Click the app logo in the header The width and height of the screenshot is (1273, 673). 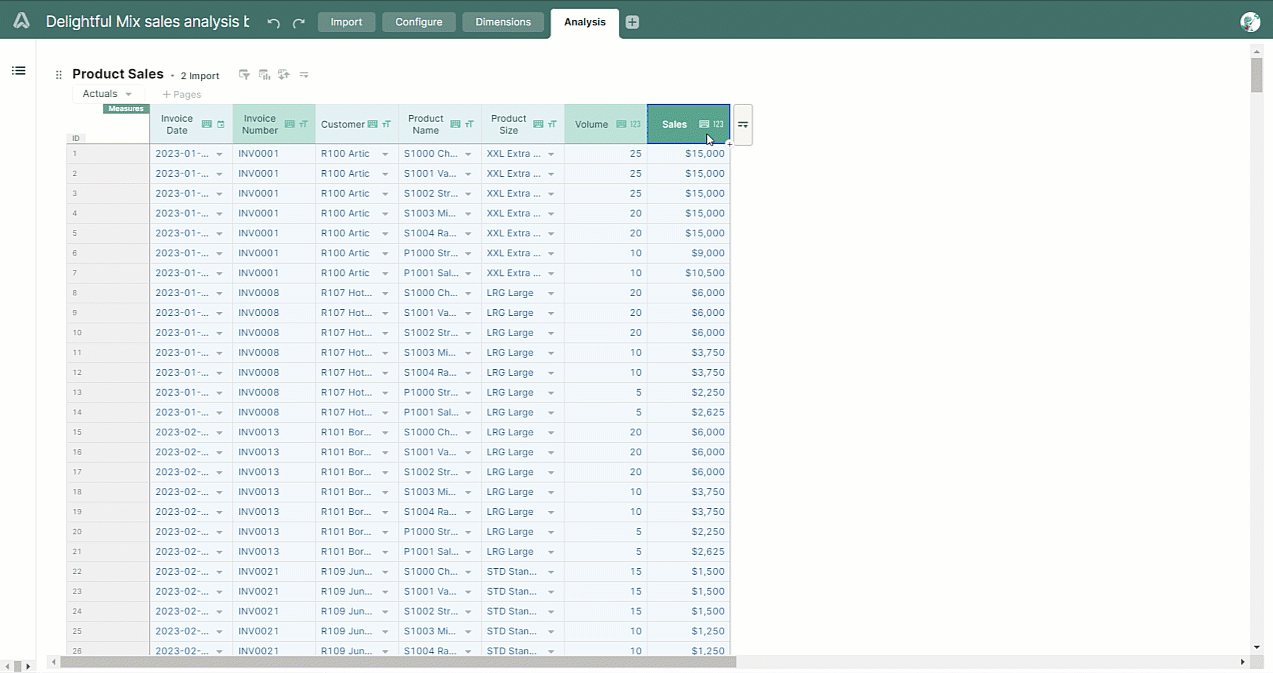[21, 21]
